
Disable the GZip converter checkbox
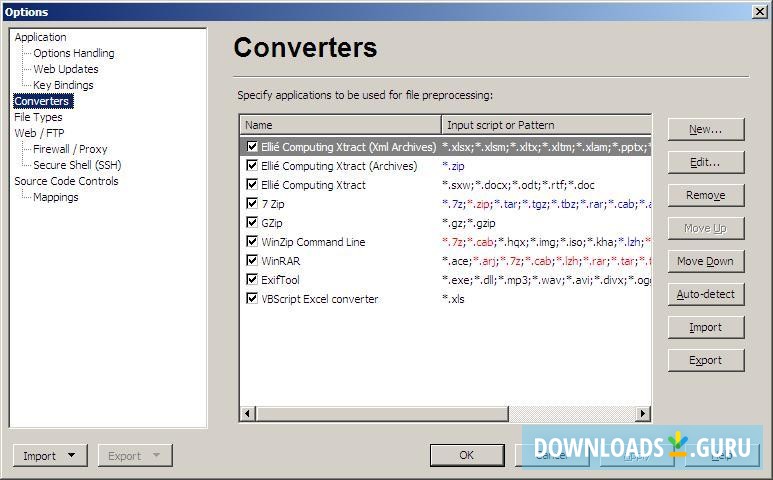click(x=252, y=222)
